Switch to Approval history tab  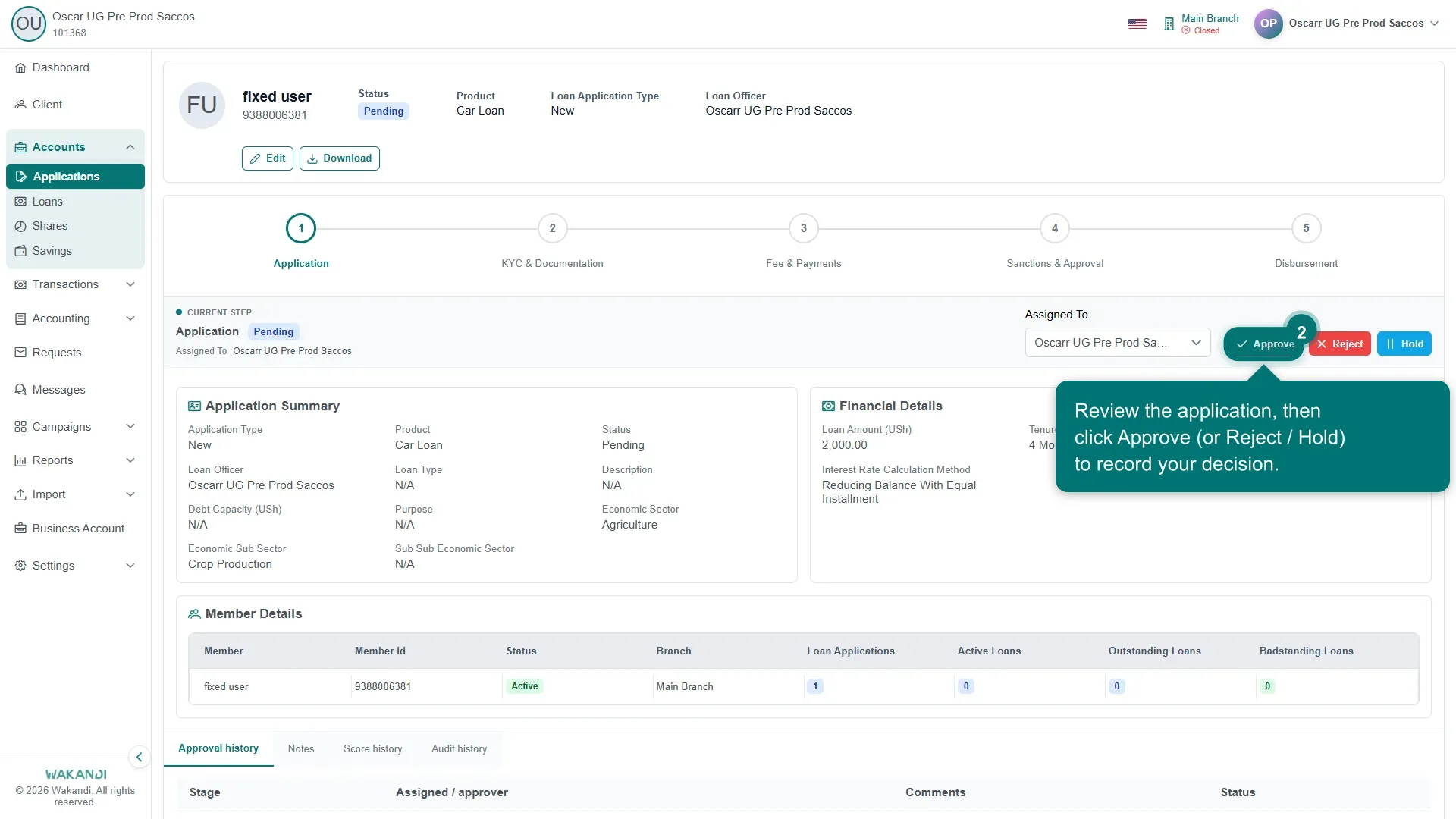pos(218,748)
